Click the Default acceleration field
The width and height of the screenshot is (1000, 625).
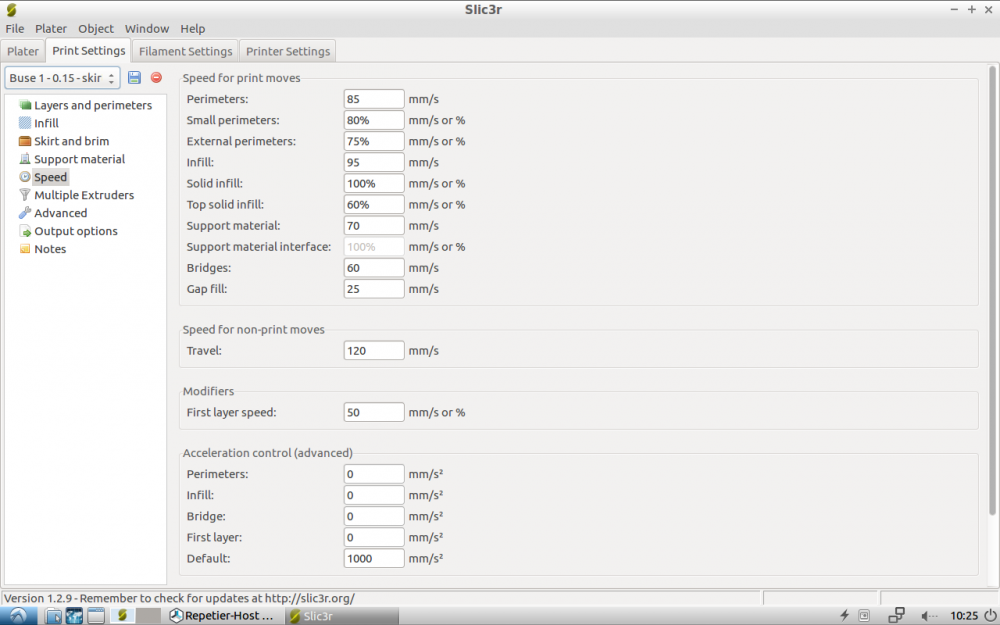pos(374,558)
